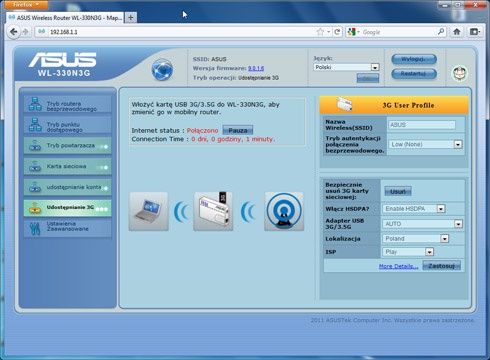Click the globe network map icon in header
490x360 pixels.
[162, 70]
